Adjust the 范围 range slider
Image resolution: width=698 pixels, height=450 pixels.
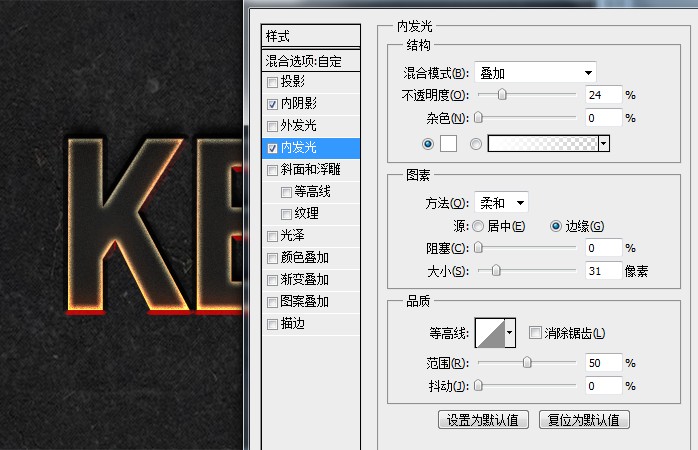tap(527, 362)
